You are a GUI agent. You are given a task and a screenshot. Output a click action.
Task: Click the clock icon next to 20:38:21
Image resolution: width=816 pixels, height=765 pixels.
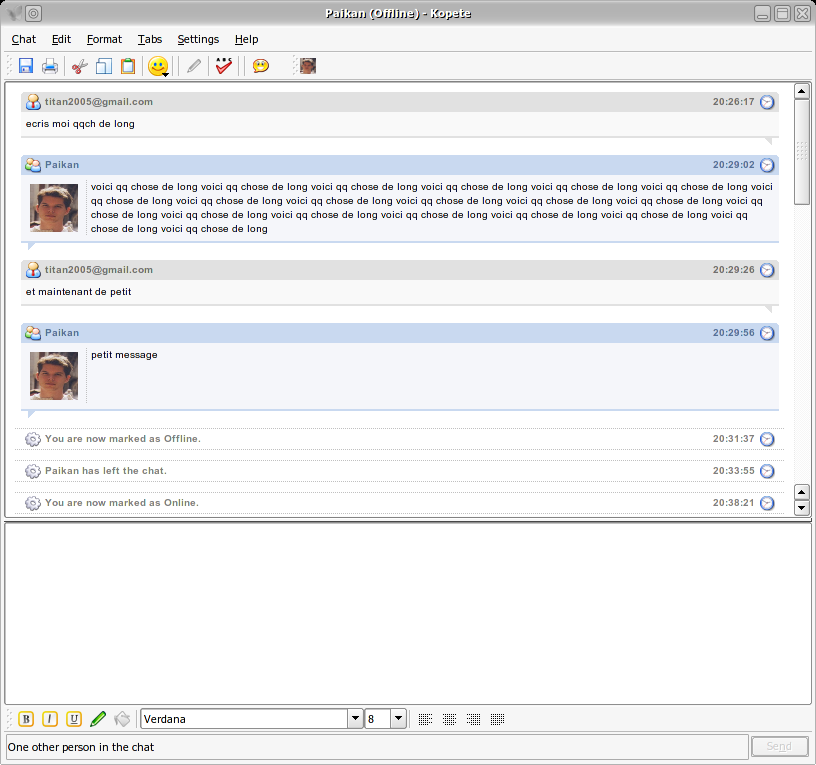[x=767, y=503]
